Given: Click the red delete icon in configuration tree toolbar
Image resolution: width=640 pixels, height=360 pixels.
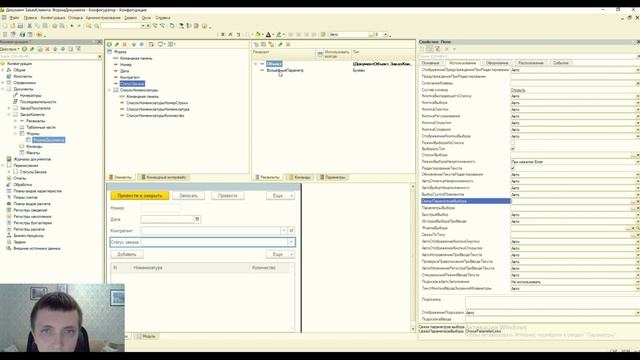Looking at the screenshot, I should coord(48,49).
